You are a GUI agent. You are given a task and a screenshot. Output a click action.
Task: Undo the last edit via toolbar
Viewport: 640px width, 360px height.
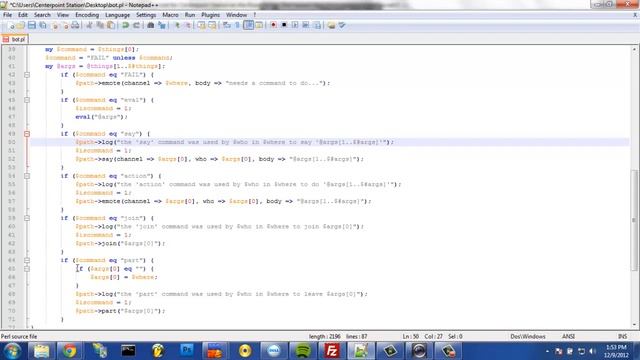click(x=125, y=25)
